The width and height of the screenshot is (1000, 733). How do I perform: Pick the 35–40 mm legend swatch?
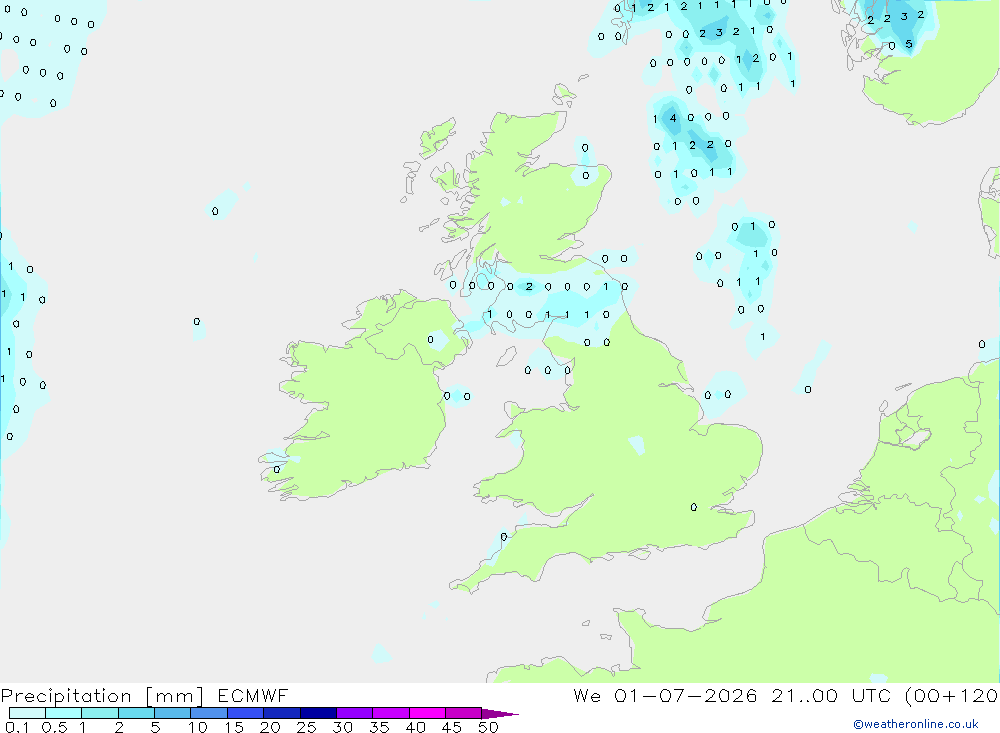[x=391, y=713]
